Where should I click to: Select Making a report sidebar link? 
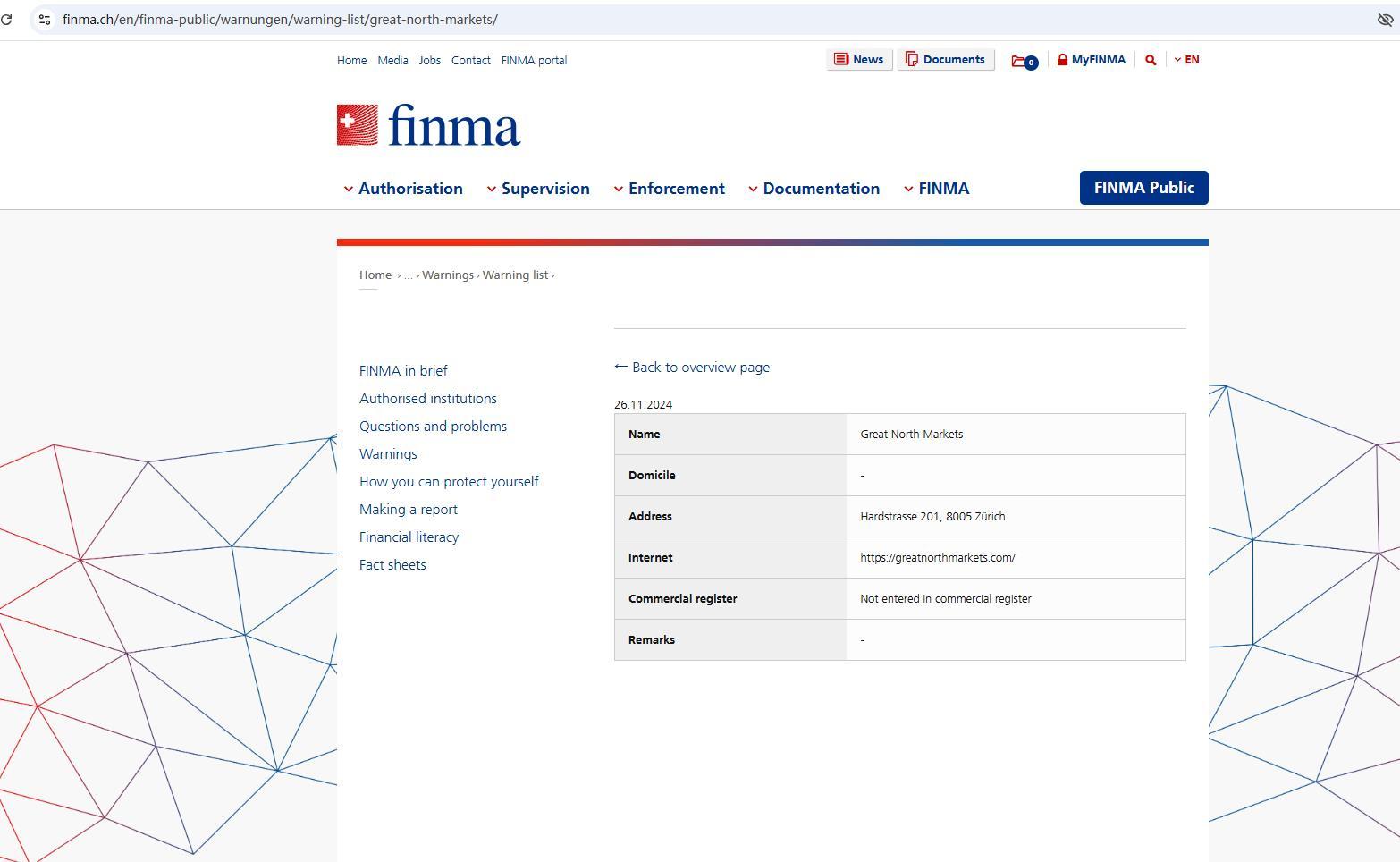click(x=408, y=510)
